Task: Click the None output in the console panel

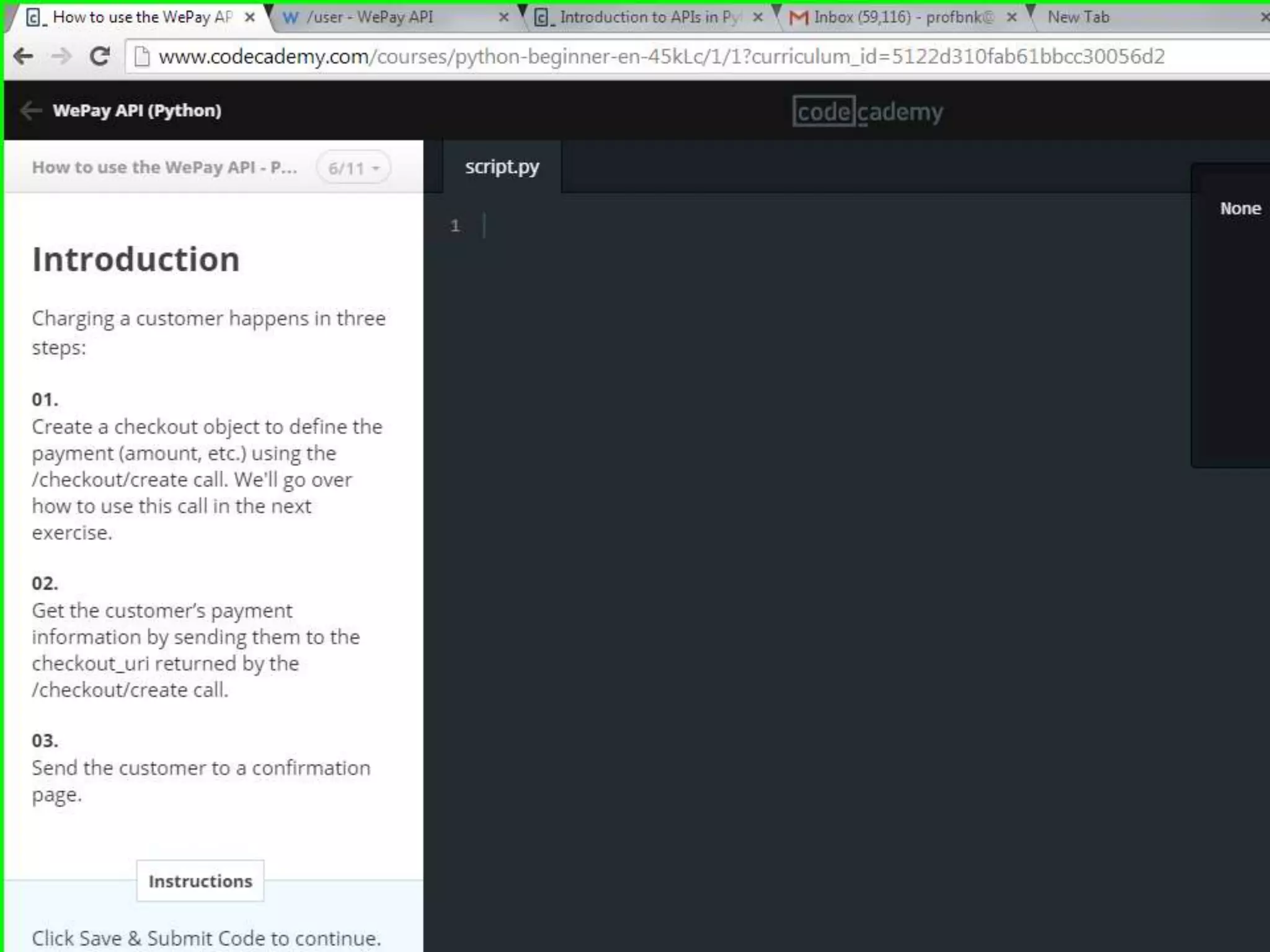Action: pos(1240,209)
